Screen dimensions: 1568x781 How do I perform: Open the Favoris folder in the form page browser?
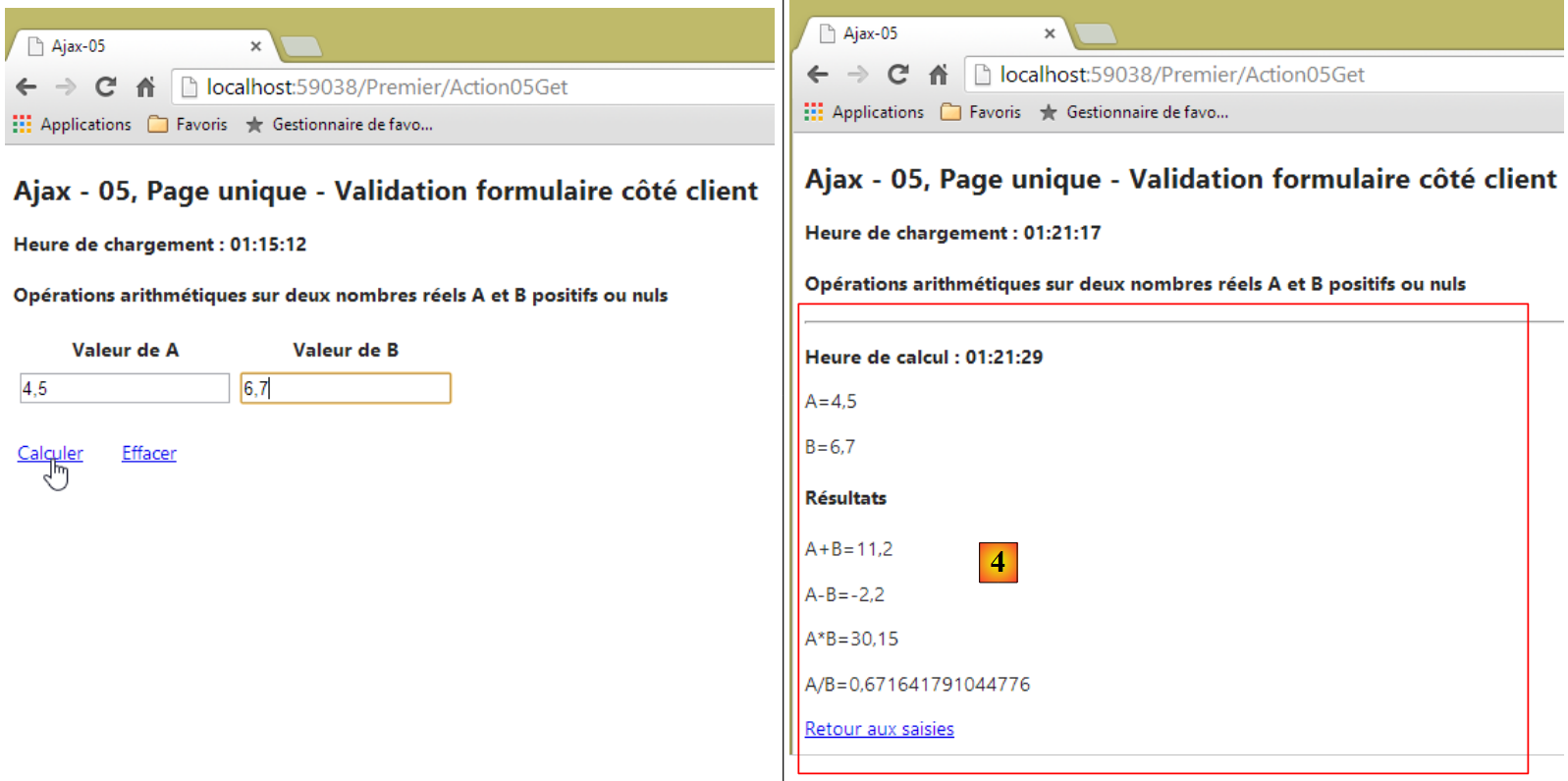tap(188, 125)
